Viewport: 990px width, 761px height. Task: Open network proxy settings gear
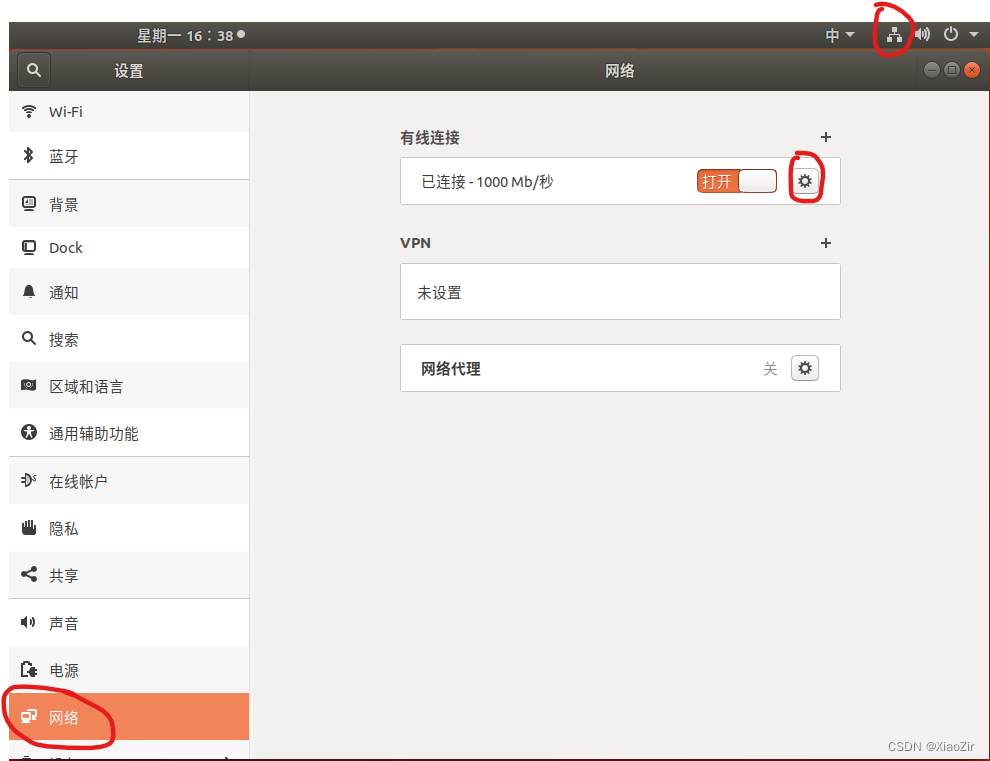(x=805, y=368)
